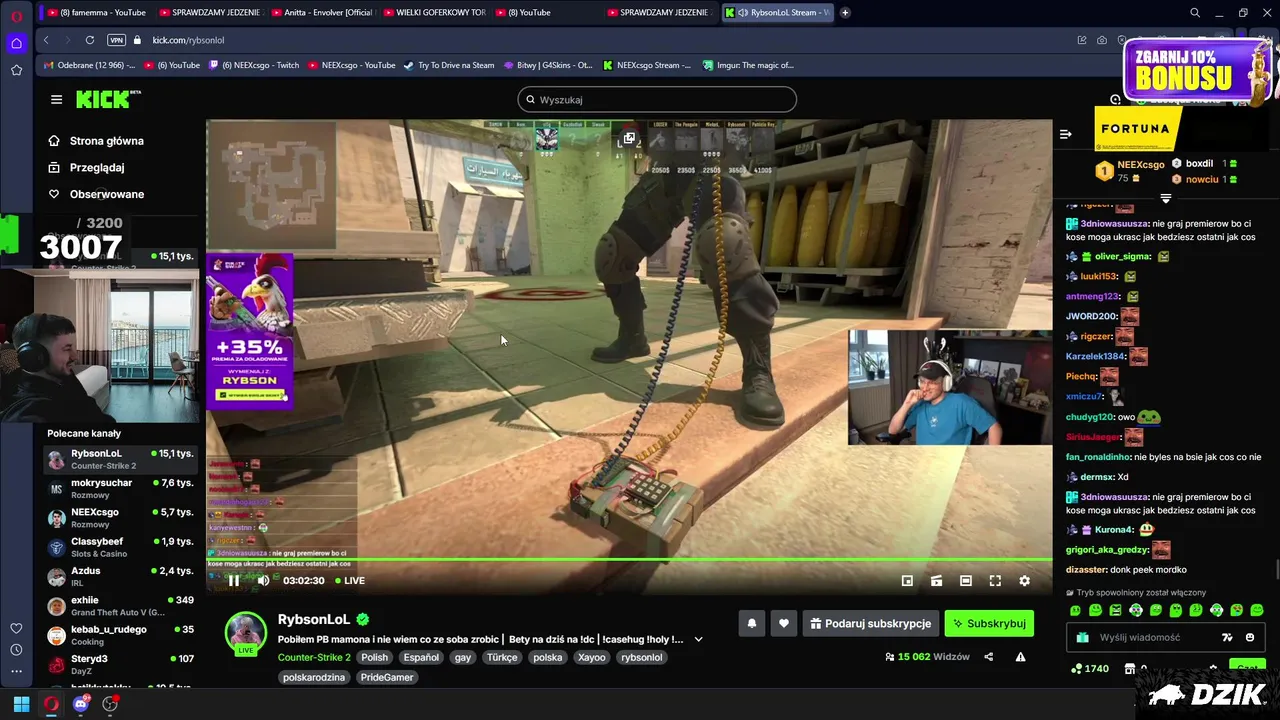Pick the first green quick emote
This screenshot has width=1280, height=720.
pyautogui.click(x=1075, y=610)
